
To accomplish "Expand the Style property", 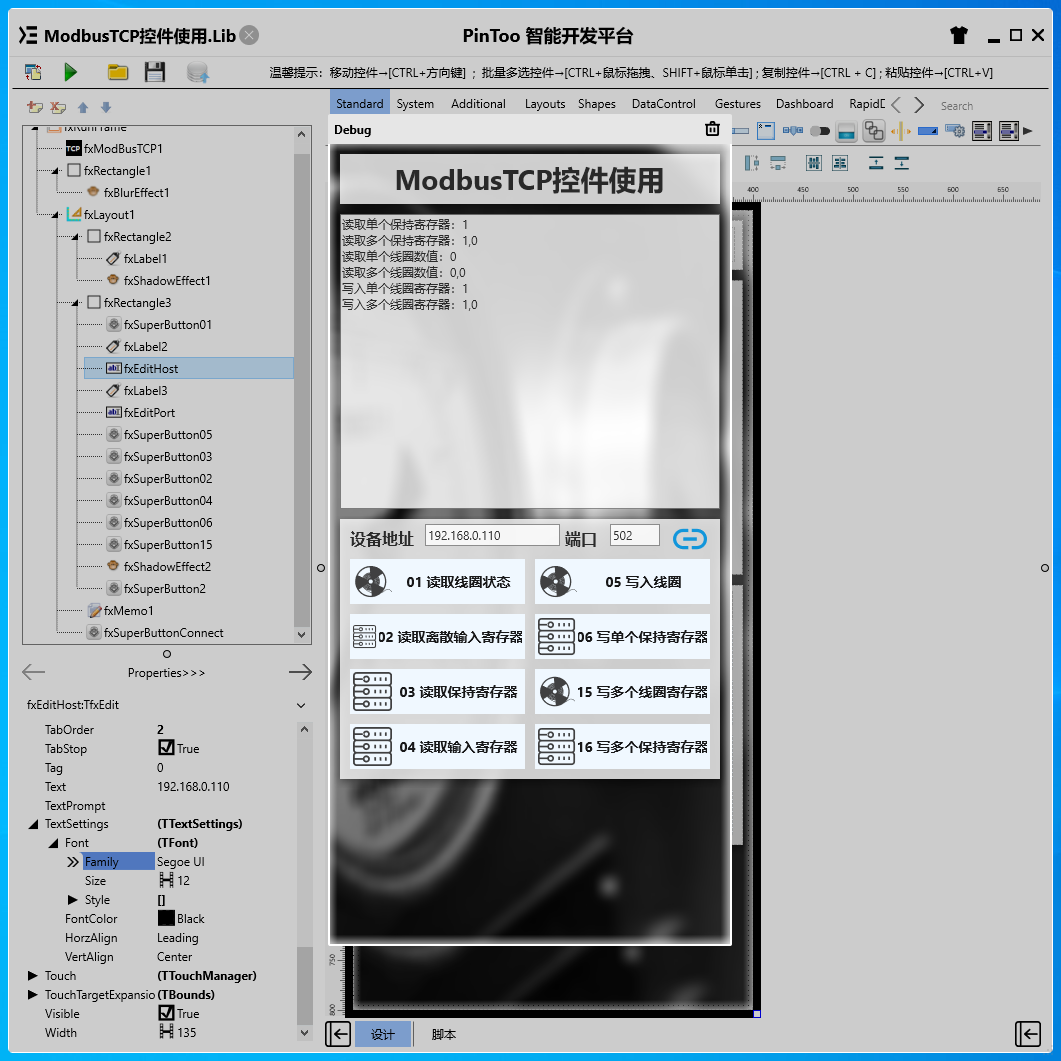I will pos(72,900).
